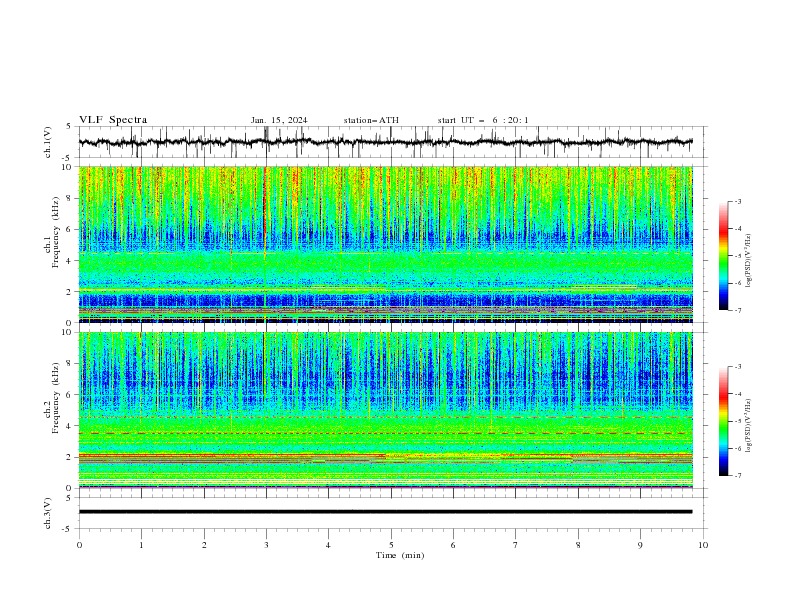The image size is (792, 612).
Task: Pick the ch.1 spectrogram color scale bar
Action: click(x=723, y=256)
